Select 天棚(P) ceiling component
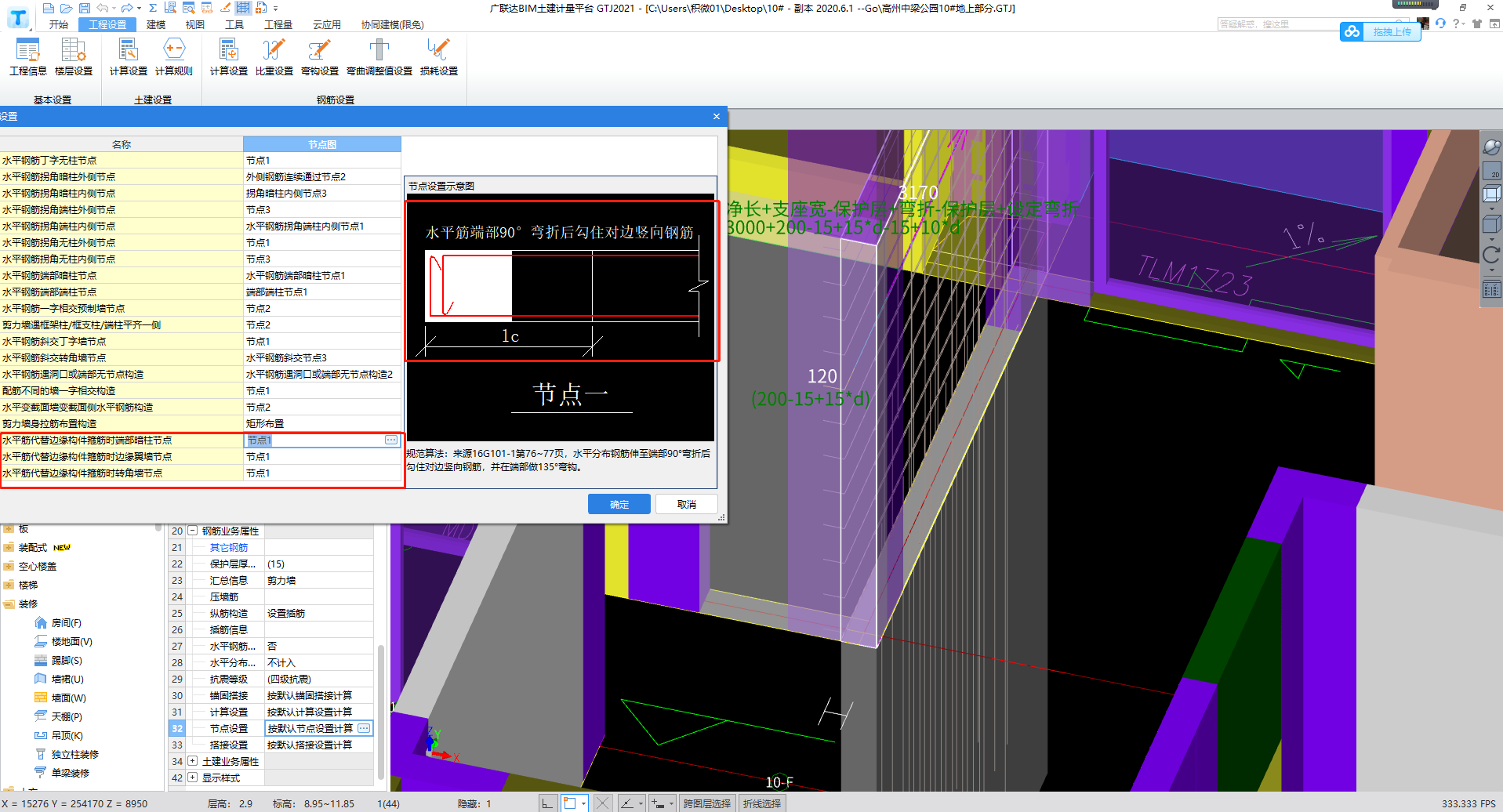1503x812 pixels. point(59,717)
